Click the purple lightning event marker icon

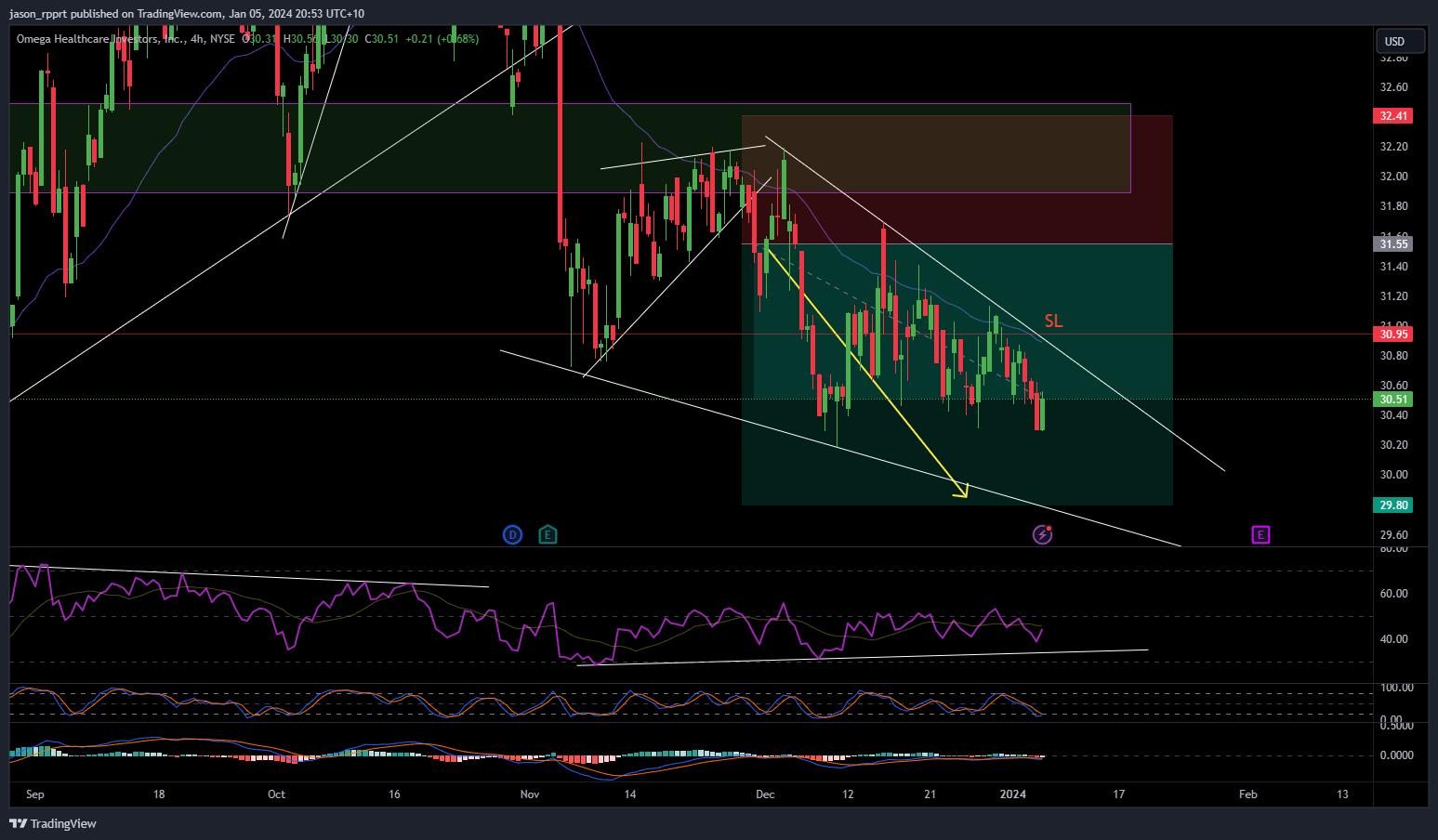pyautogui.click(x=1043, y=534)
